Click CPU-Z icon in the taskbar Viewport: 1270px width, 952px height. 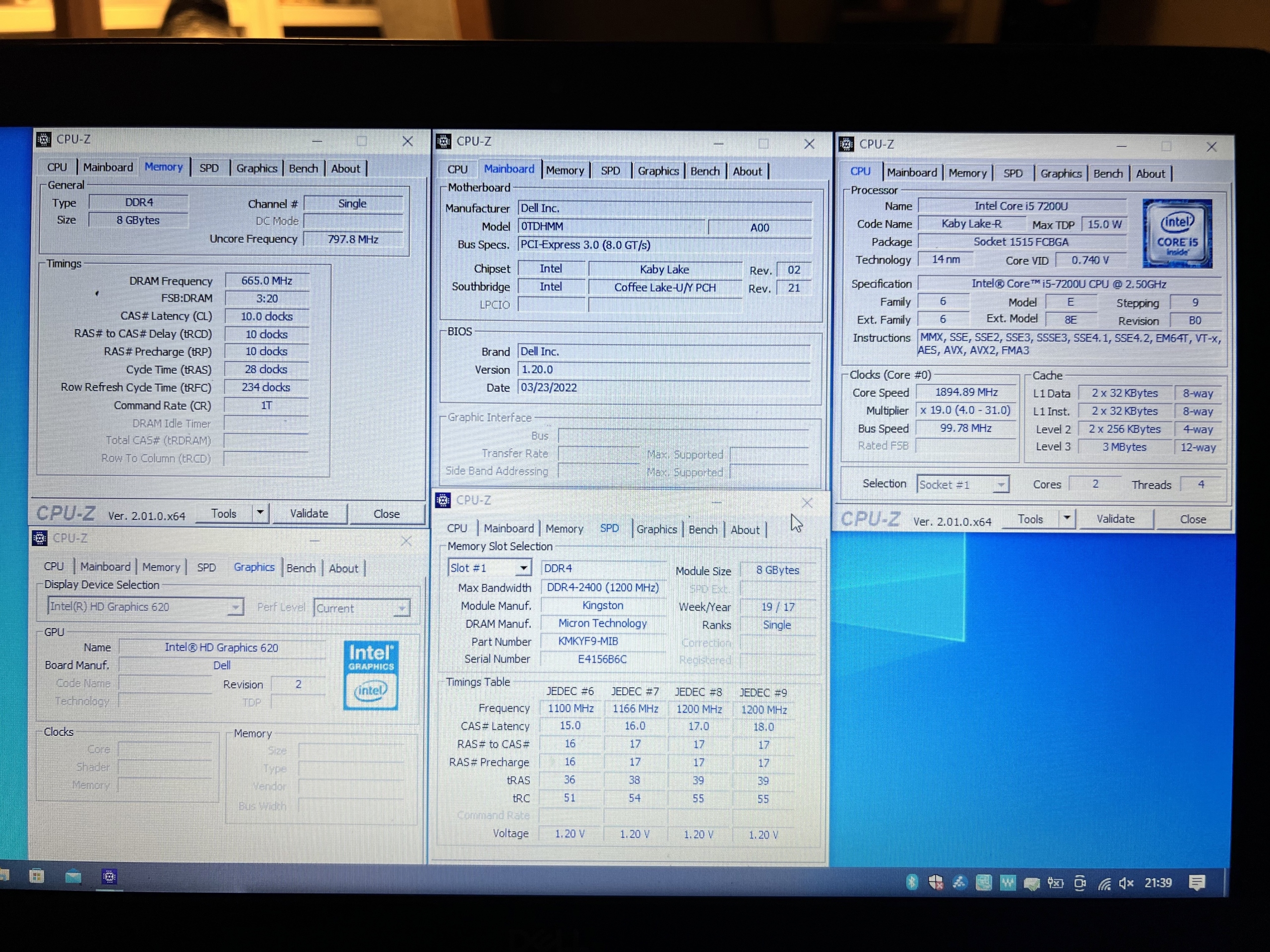[x=109, y=876]
